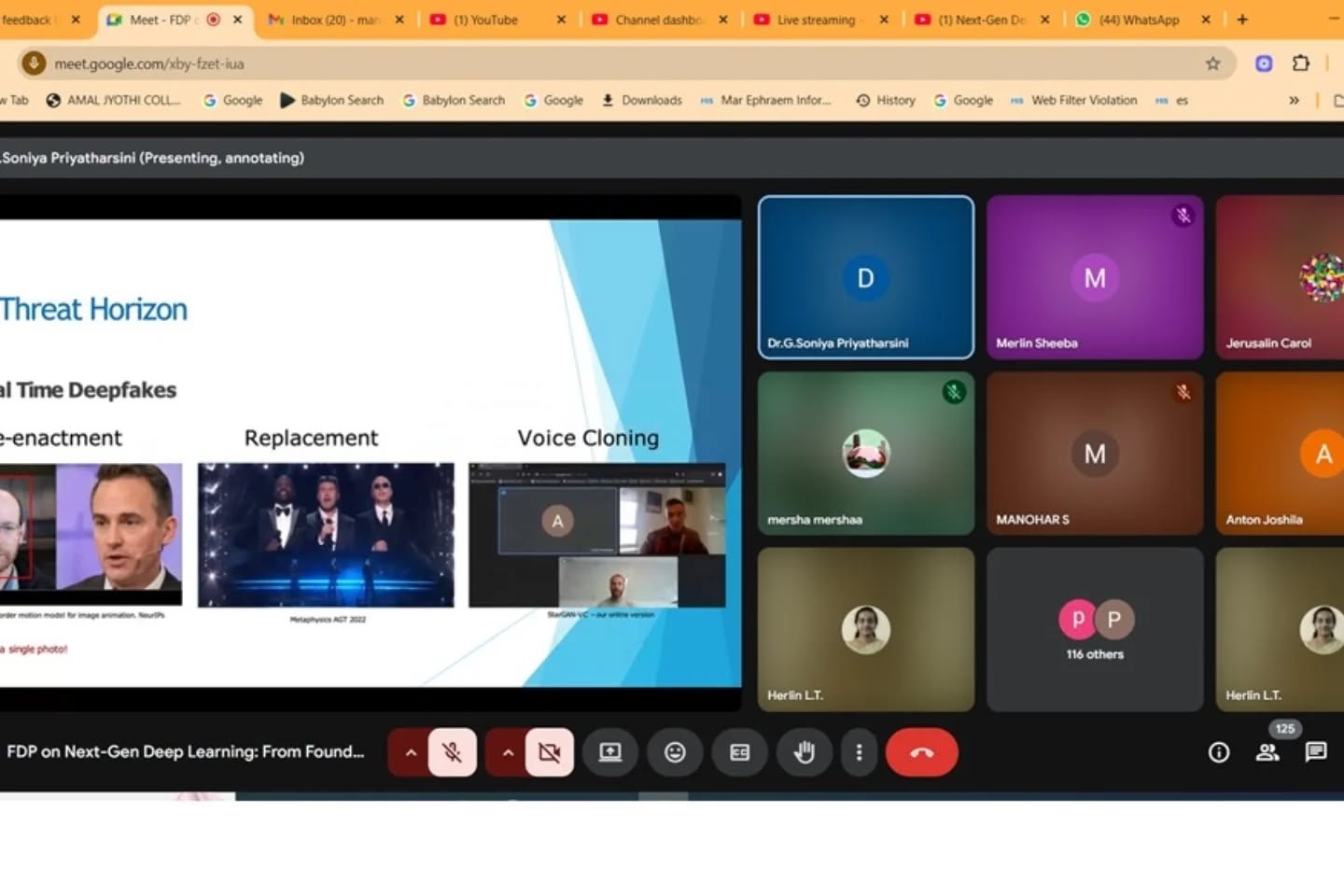1344x896 pixels.
Task: Click the blue extension icon in toolbar
Action: click(x=1264, y=63)
